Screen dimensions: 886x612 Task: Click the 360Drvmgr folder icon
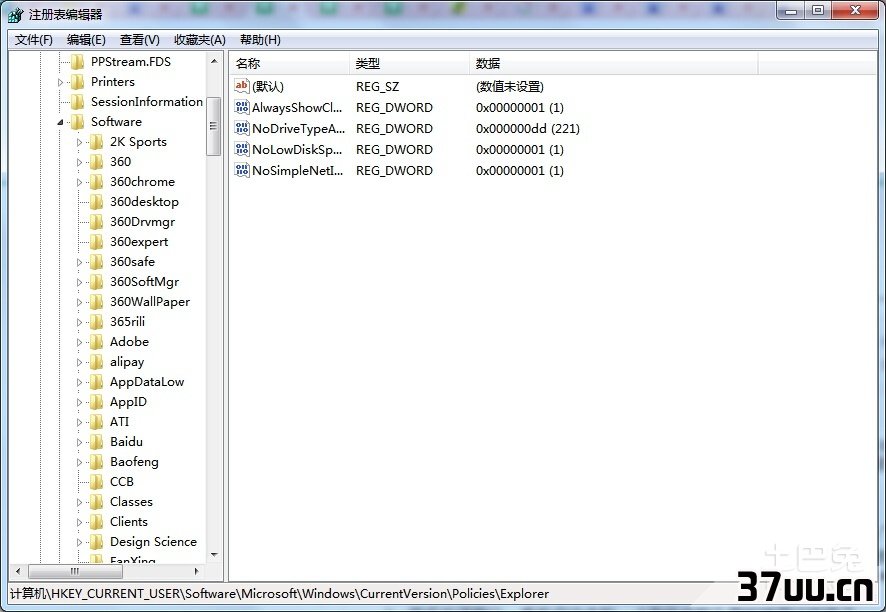pyautogui.click(x=97, y=222)
